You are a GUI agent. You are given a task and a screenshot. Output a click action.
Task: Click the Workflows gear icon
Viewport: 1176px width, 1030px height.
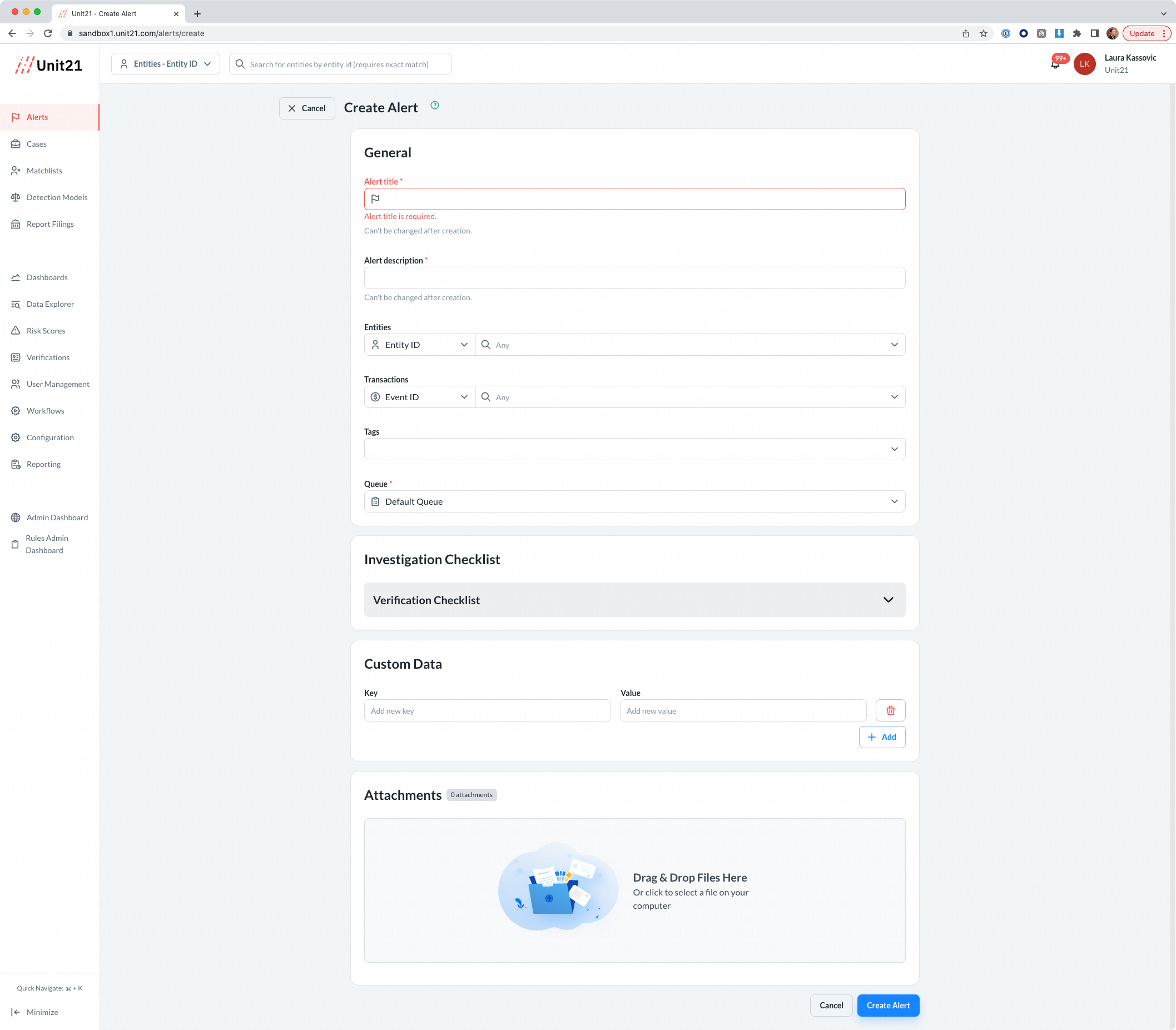point(17,410)
